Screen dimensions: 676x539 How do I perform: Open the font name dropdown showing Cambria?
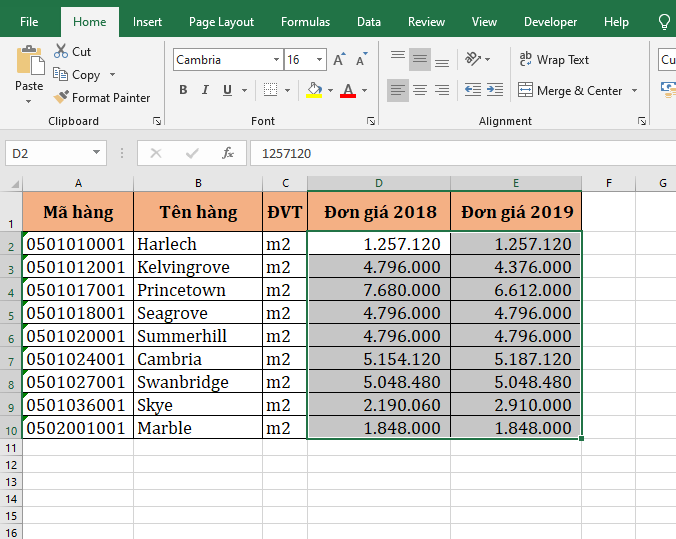click(276, 60)
